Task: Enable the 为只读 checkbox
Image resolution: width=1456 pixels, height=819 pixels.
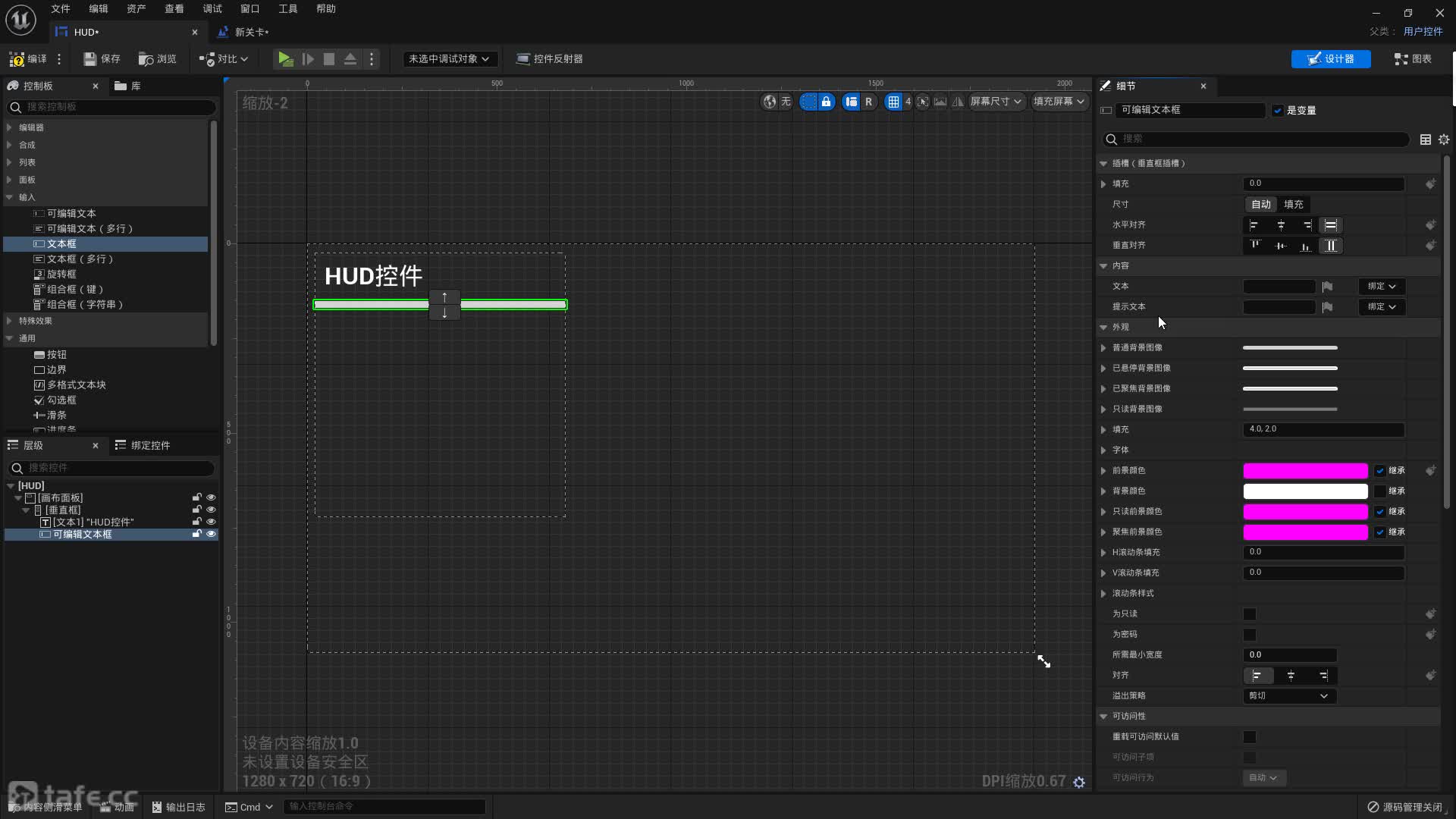Action: (1250, 614)
